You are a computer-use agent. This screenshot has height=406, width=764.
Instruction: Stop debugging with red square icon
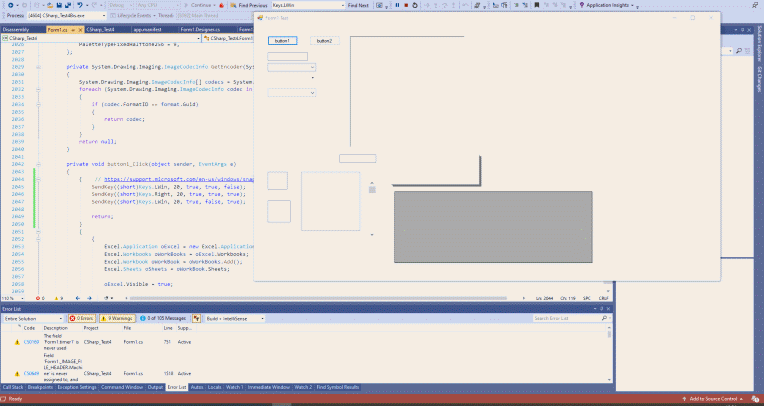[x=406, y=5]
